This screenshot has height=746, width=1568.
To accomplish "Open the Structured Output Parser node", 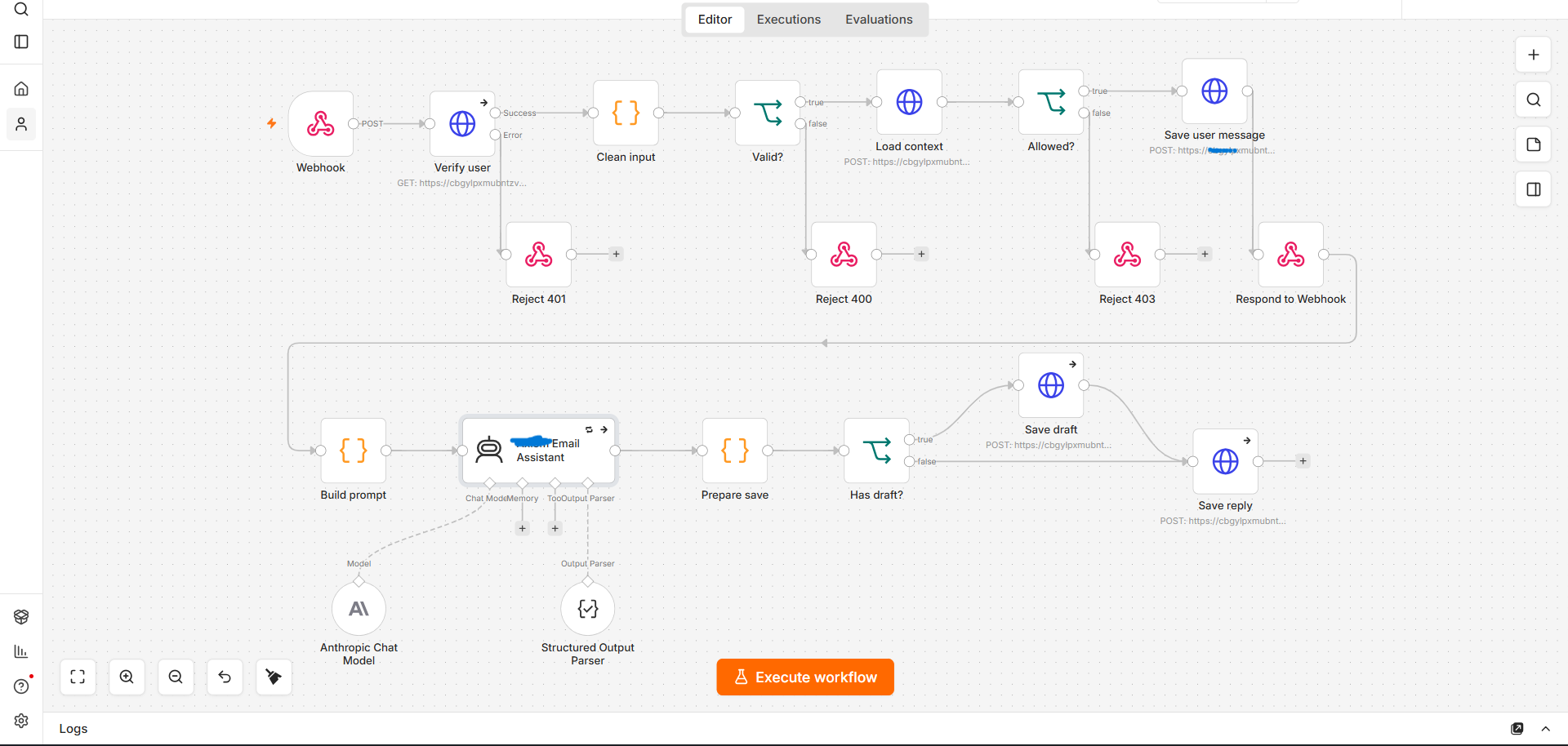I will [x=588, y=609].
